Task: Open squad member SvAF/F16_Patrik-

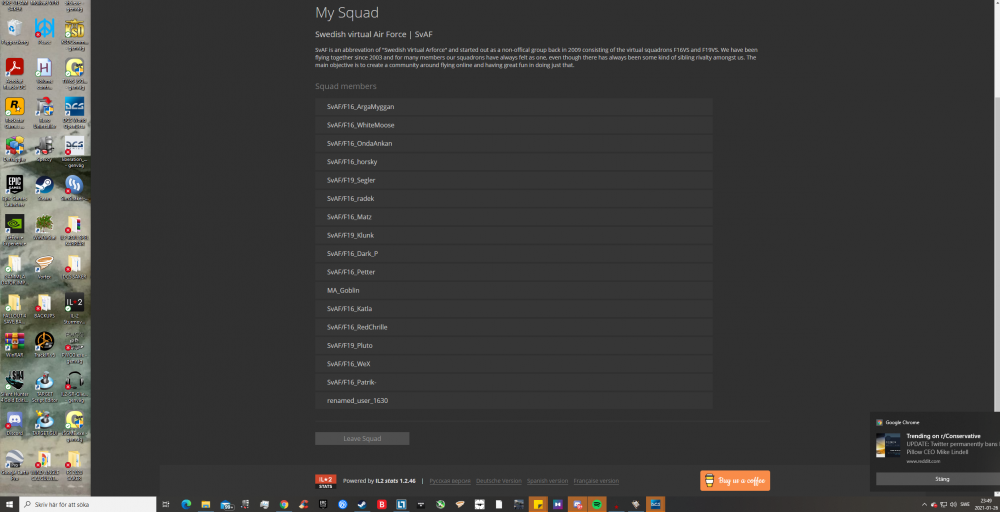Action: point(513,383)
